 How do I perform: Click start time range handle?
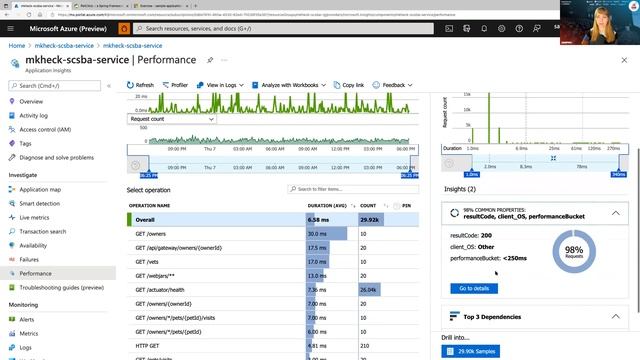(x=149, y=175)
